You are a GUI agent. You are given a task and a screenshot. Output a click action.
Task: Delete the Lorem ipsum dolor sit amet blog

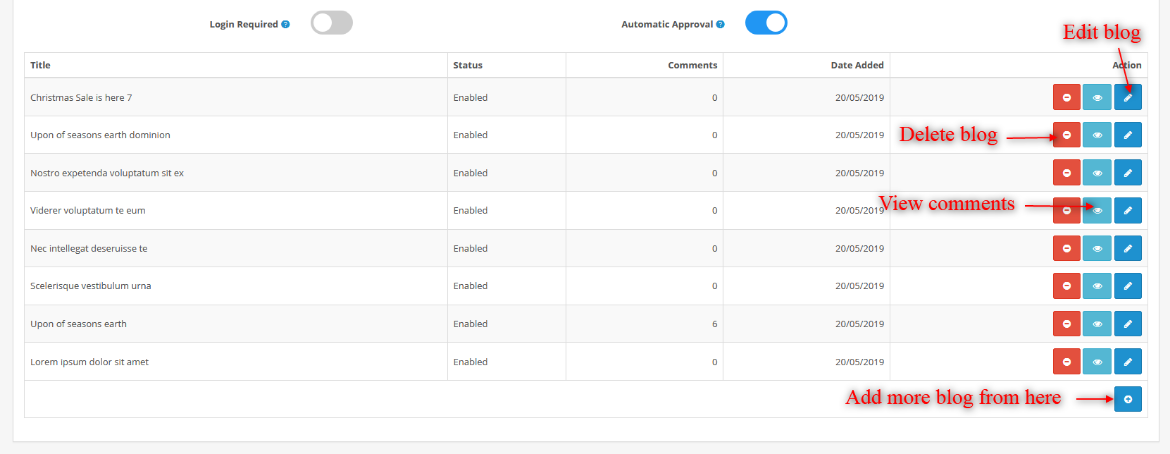(x=1067, y=361)
